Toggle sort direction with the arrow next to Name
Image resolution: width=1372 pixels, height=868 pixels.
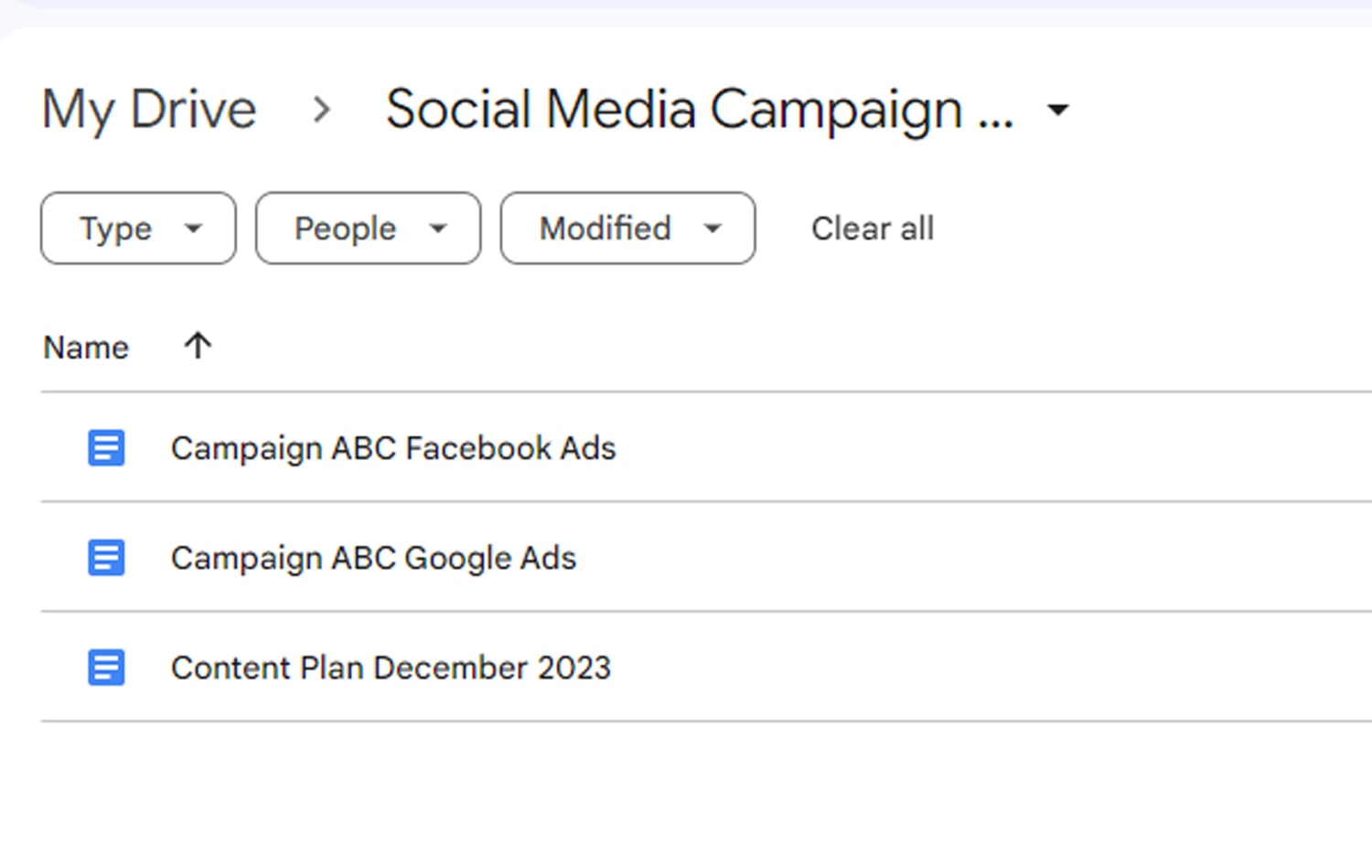(198, 346)
